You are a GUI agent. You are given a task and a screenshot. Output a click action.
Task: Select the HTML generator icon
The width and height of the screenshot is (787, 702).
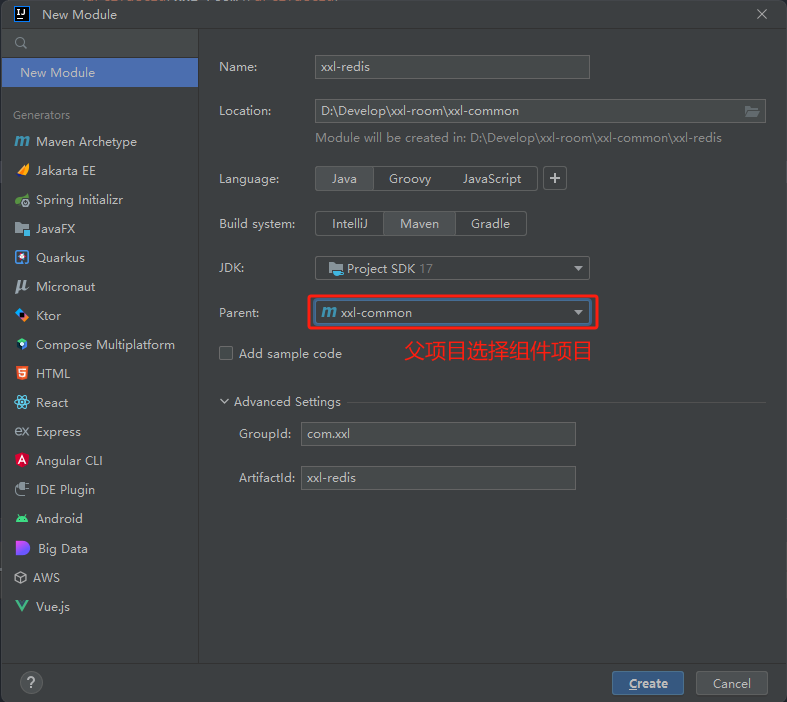coord(22,373)
